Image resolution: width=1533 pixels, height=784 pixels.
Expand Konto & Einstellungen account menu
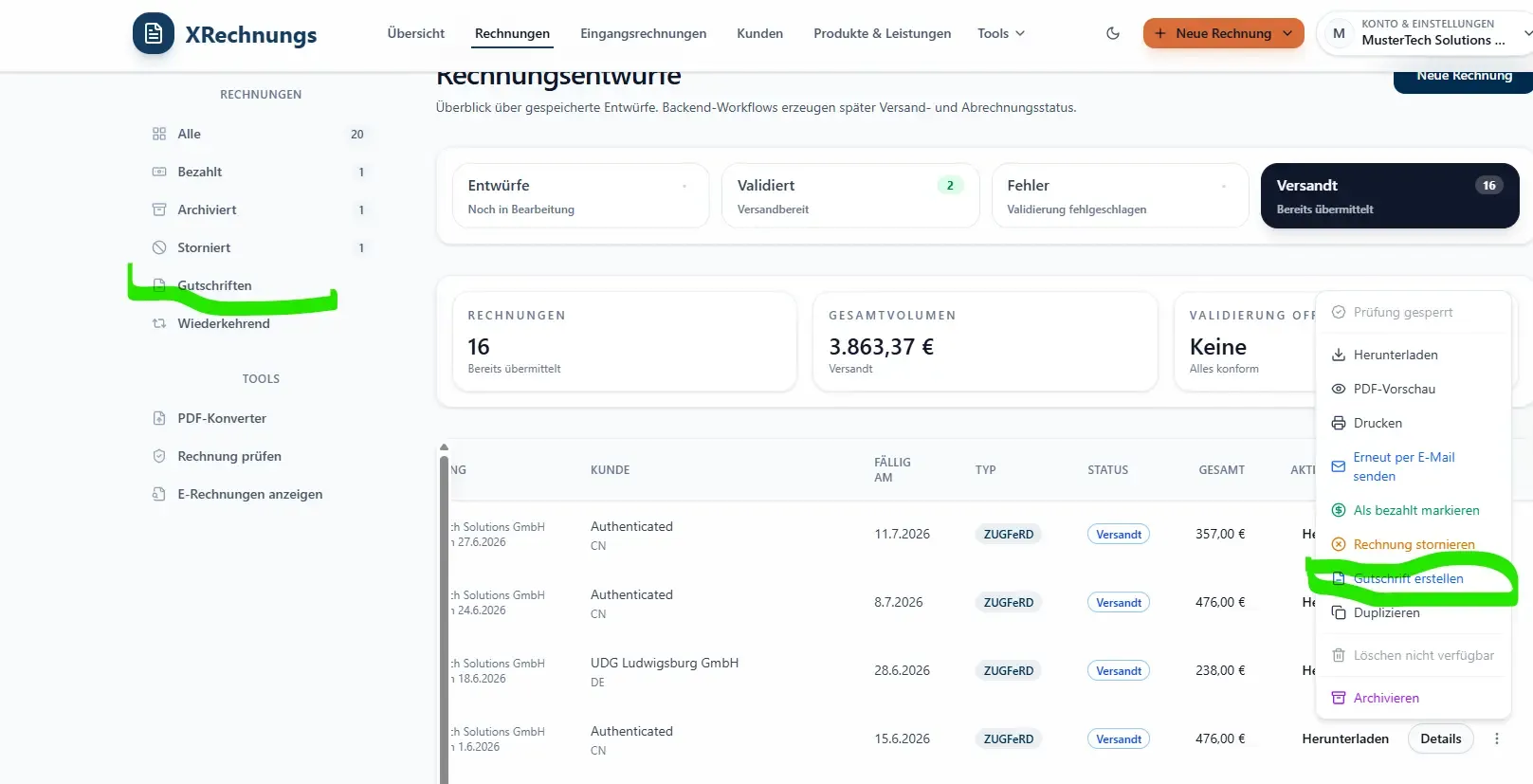[1426, 33]
